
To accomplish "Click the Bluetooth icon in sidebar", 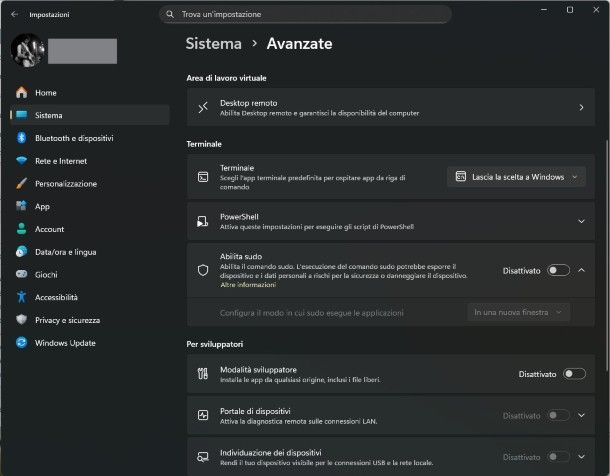I will (x=22, y=138).
